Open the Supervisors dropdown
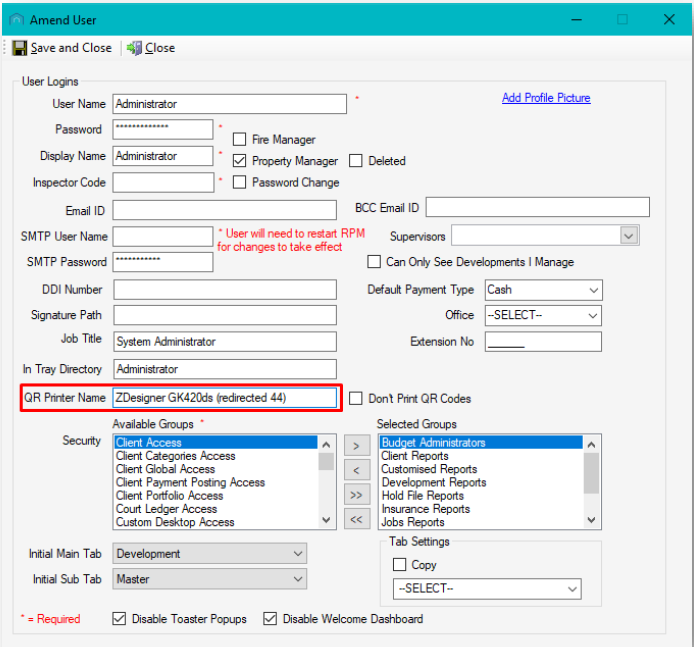 point(629,236)
